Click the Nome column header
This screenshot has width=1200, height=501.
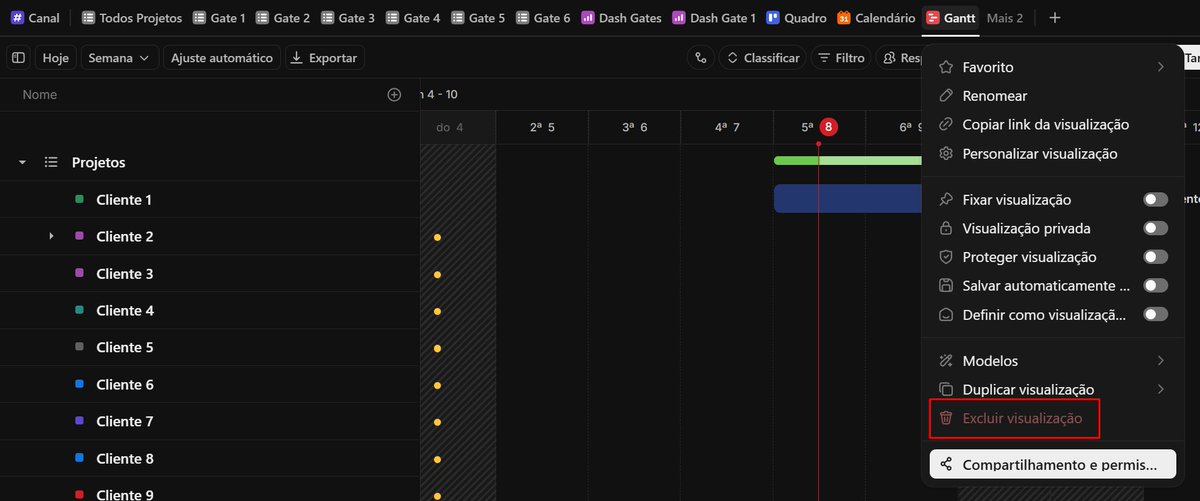[40, 95]
